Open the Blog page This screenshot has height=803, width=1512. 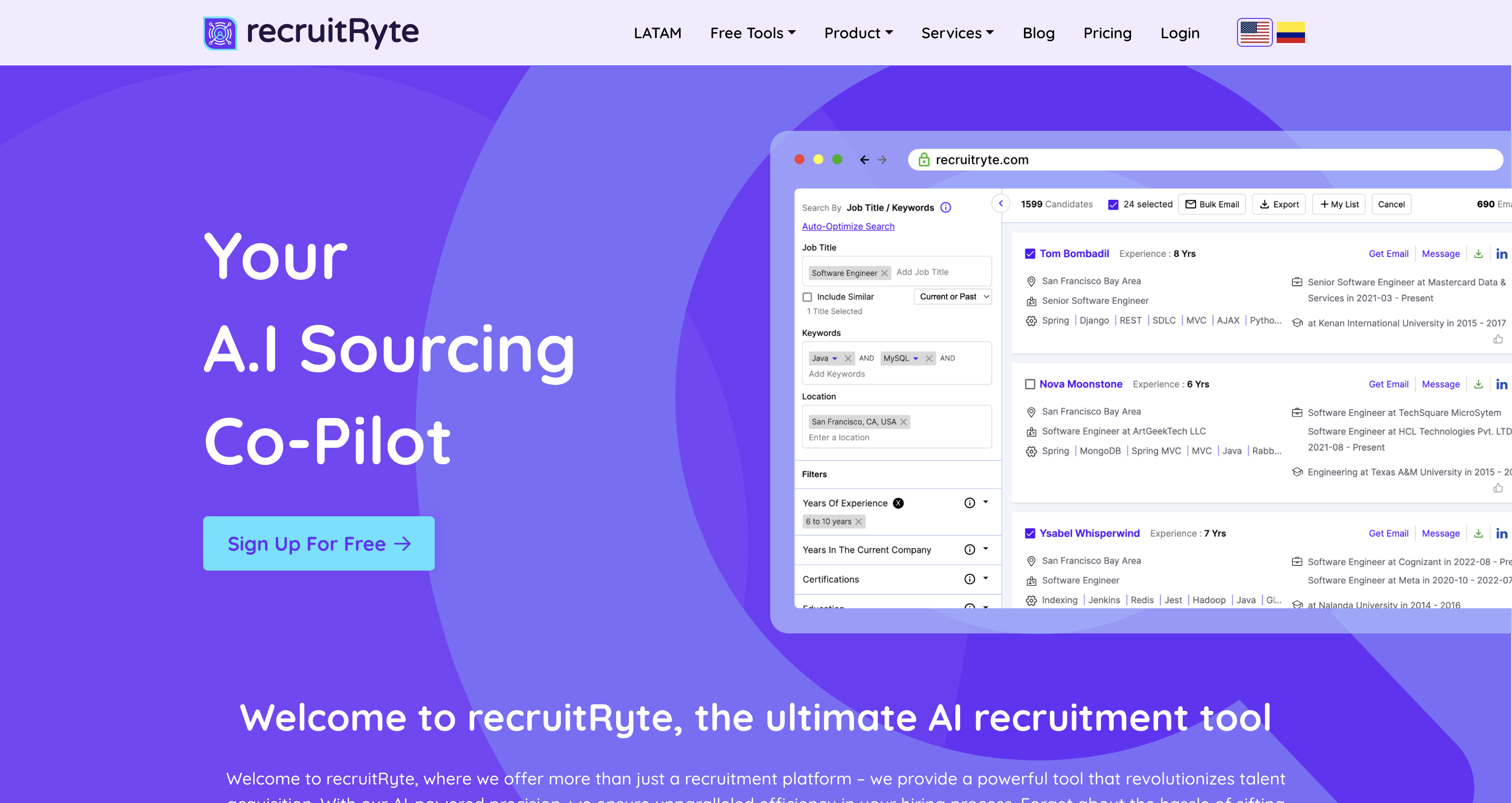click(1039, 33)
